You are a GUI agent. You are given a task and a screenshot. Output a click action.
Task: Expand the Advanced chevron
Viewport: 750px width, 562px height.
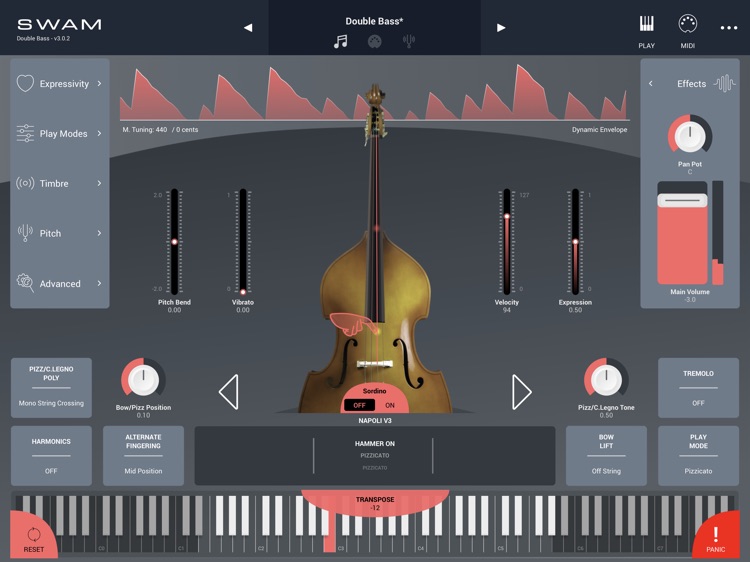tap(99, 283)
